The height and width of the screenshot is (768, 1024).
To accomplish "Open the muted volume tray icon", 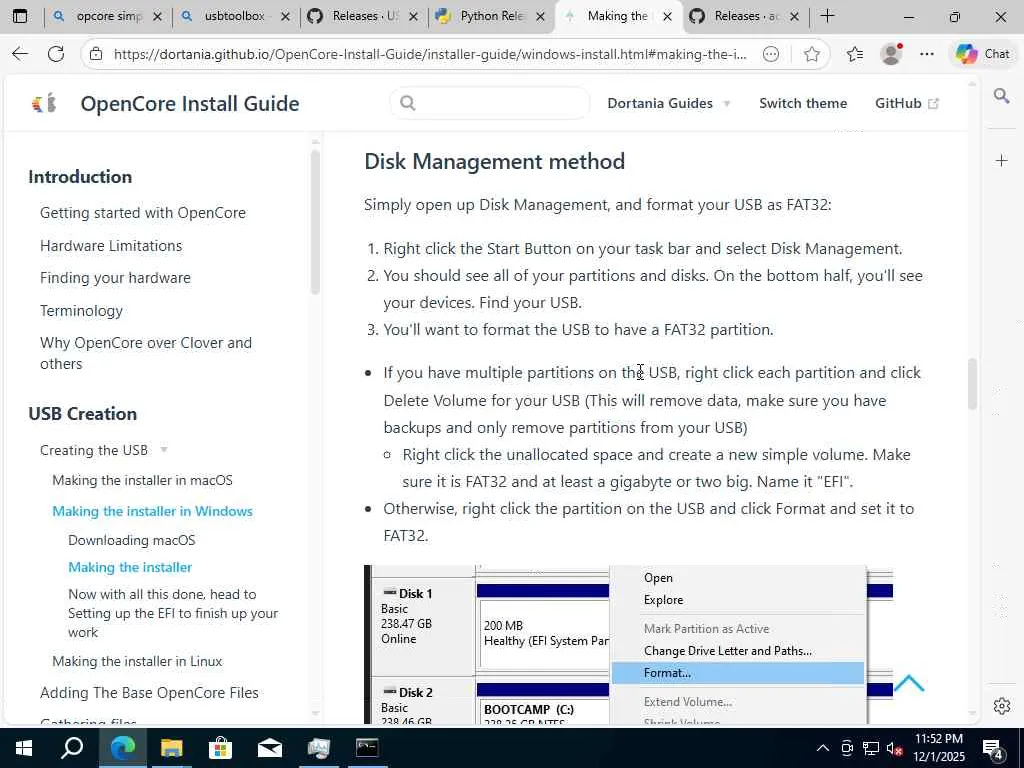I will tap(895, 748).
